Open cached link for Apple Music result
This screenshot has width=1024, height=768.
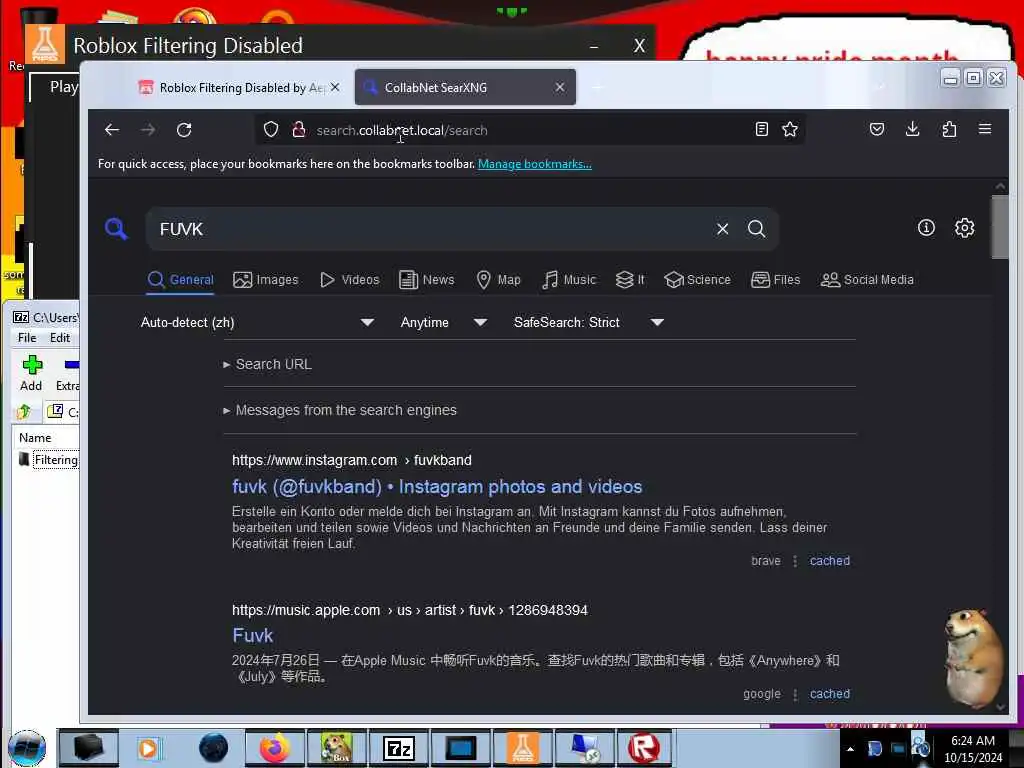[829, 694]
